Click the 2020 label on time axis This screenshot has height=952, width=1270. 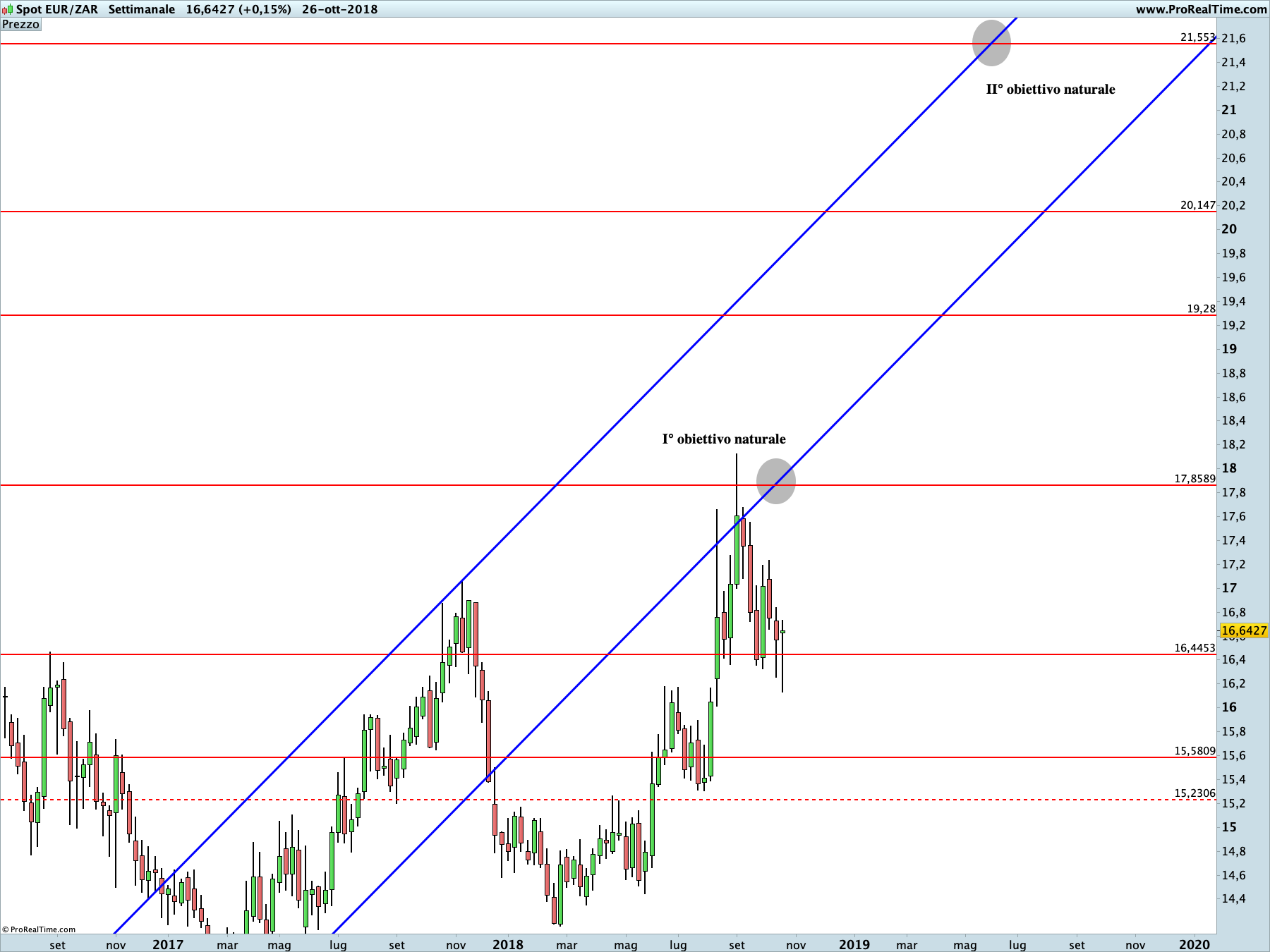tap(1195, 945)
